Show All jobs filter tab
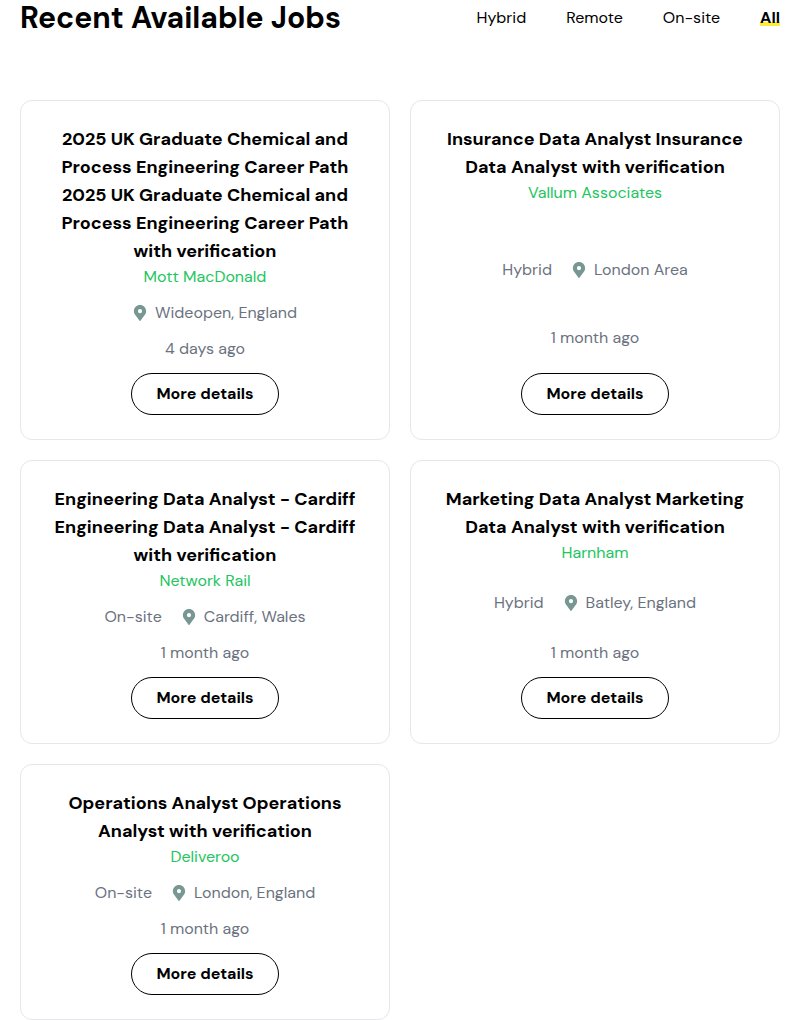This screenshot has height=1020, width=800. click(x=769, y=18)
